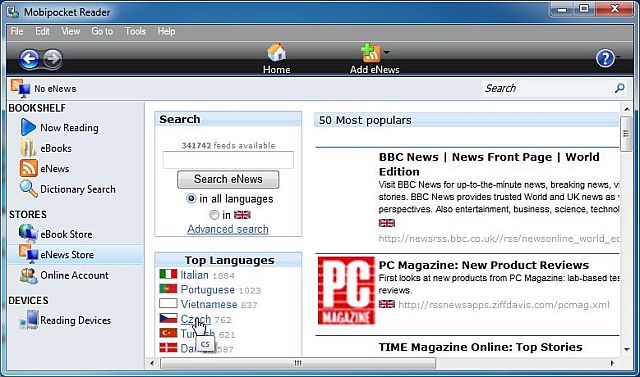Open the Home house icon
This screenshot has width=640, height=377.
[276, 53]
